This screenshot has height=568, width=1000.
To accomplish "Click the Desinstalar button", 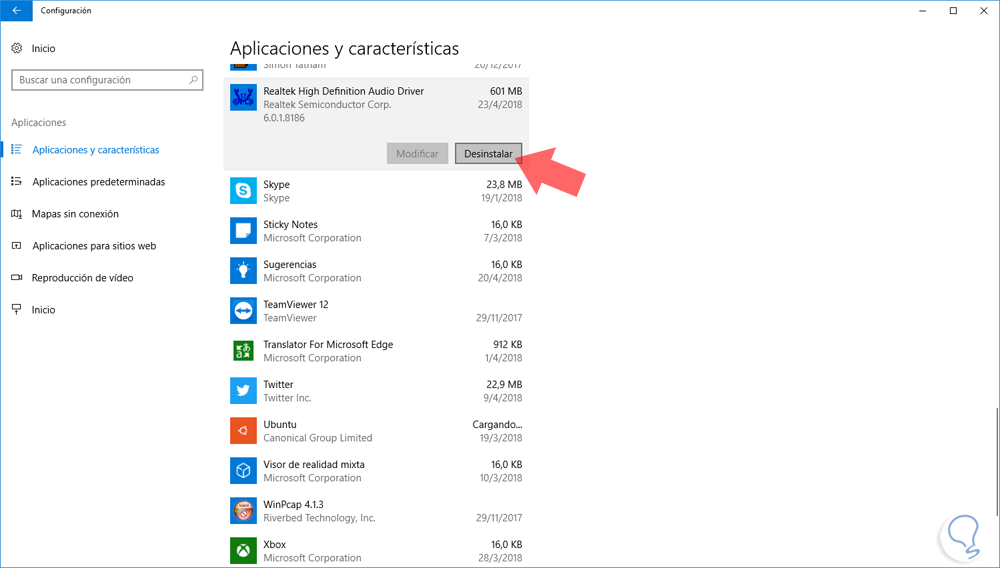I will (x=489, y=154).
